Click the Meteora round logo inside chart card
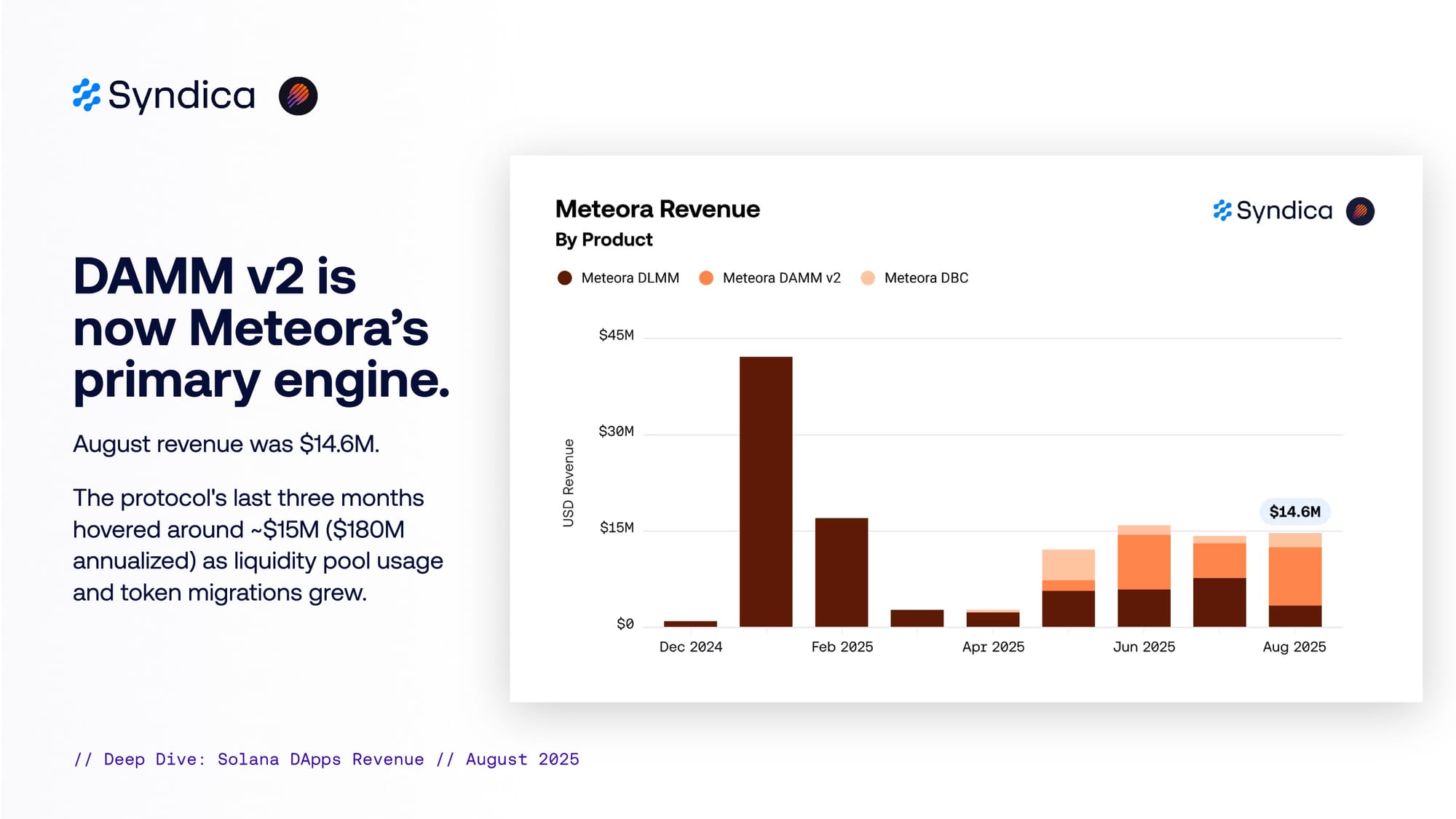 pos(1360,211)
